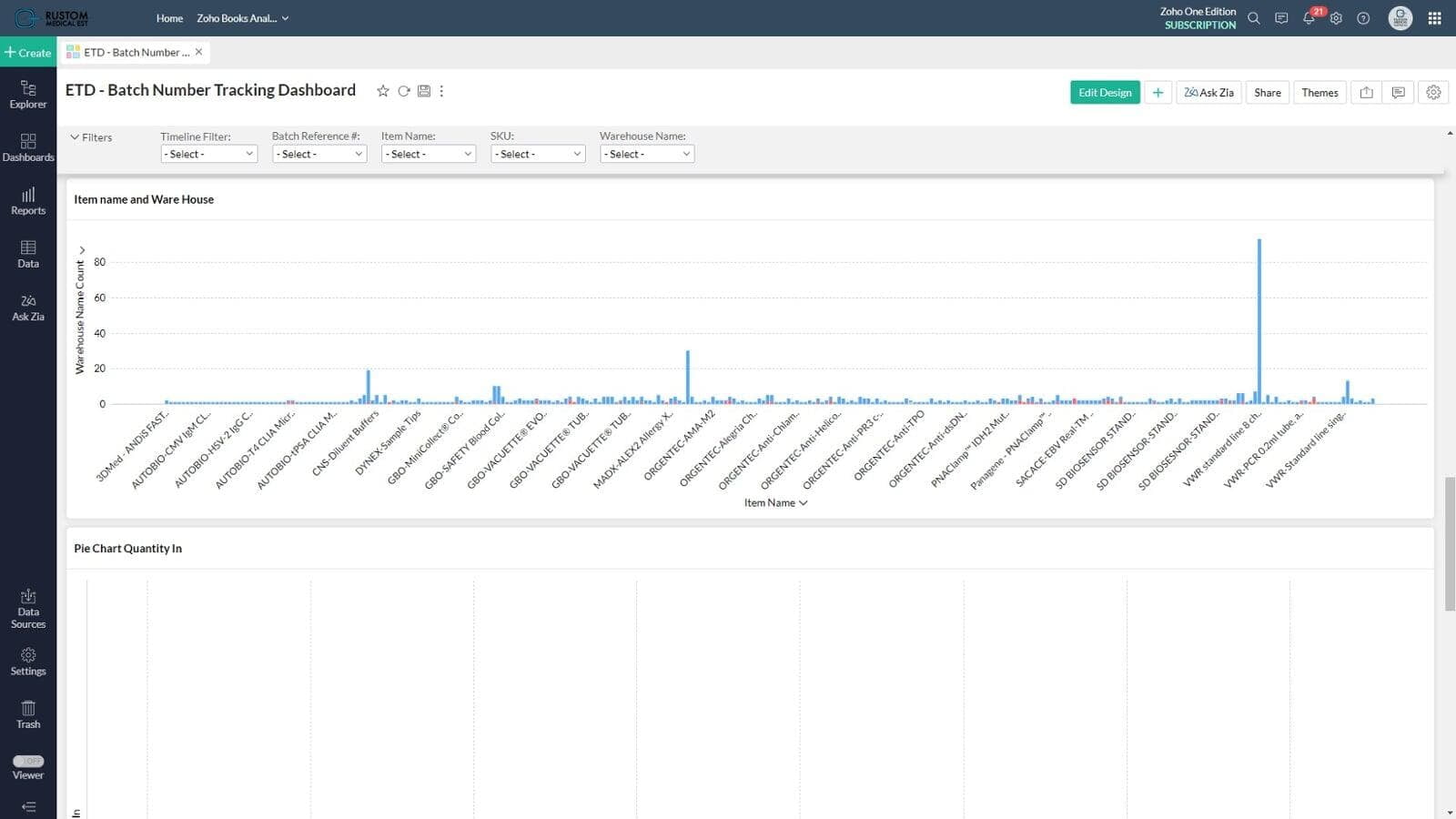Open Reports in the sidebar

28,201
